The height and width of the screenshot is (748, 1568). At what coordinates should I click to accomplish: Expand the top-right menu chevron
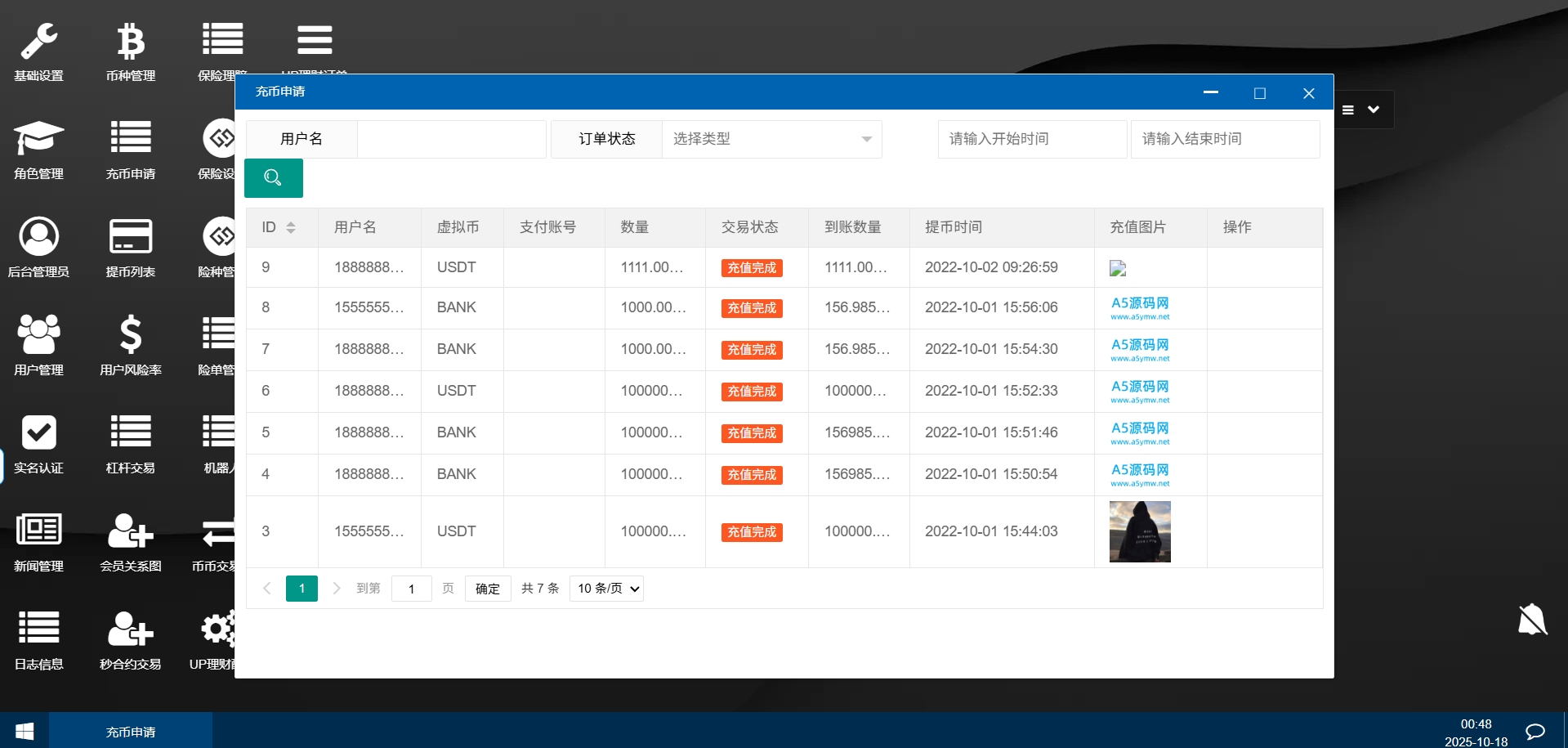click(x=1374, y=110)
